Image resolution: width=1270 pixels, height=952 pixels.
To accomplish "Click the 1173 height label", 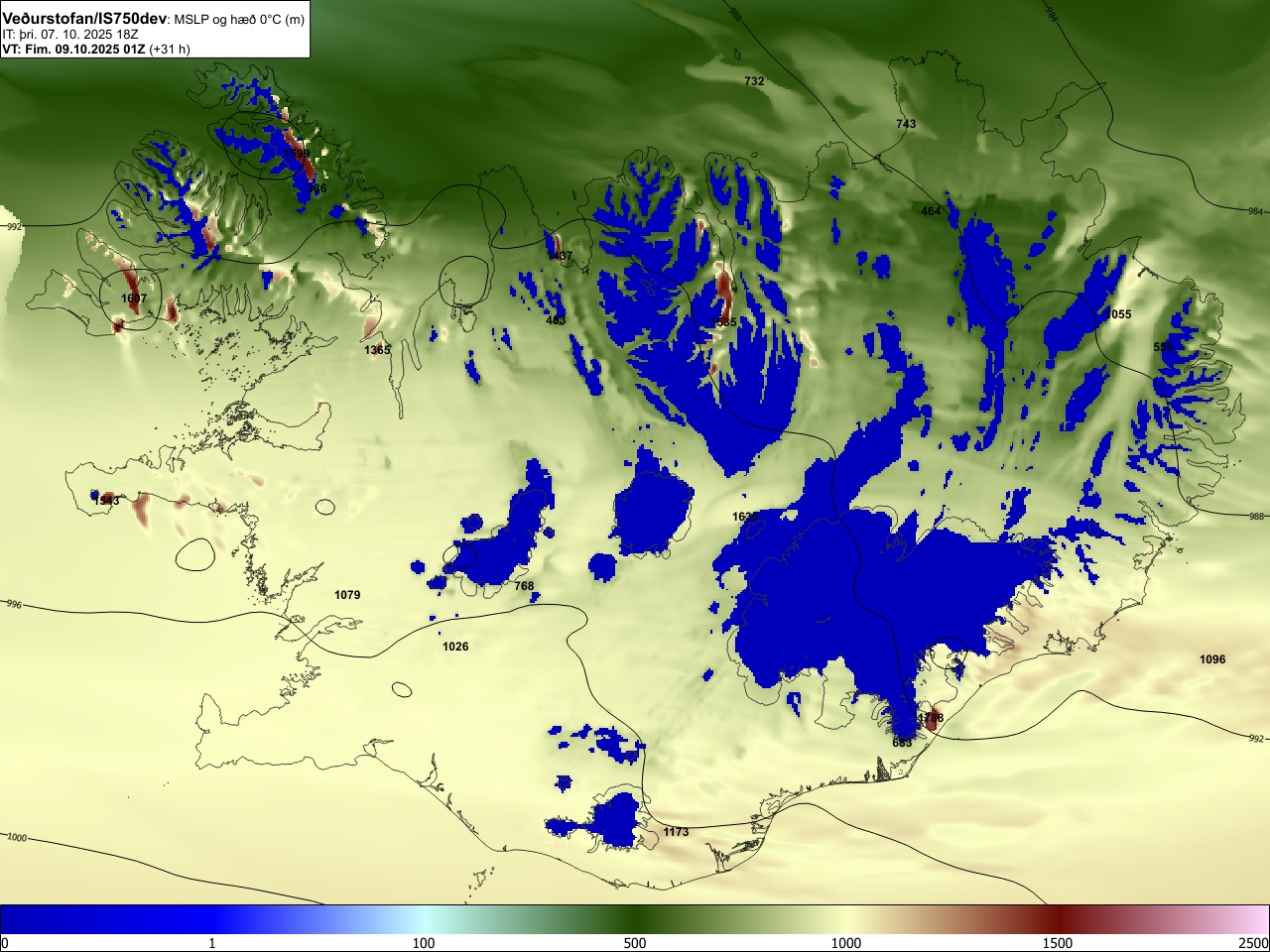I will 676,832.
